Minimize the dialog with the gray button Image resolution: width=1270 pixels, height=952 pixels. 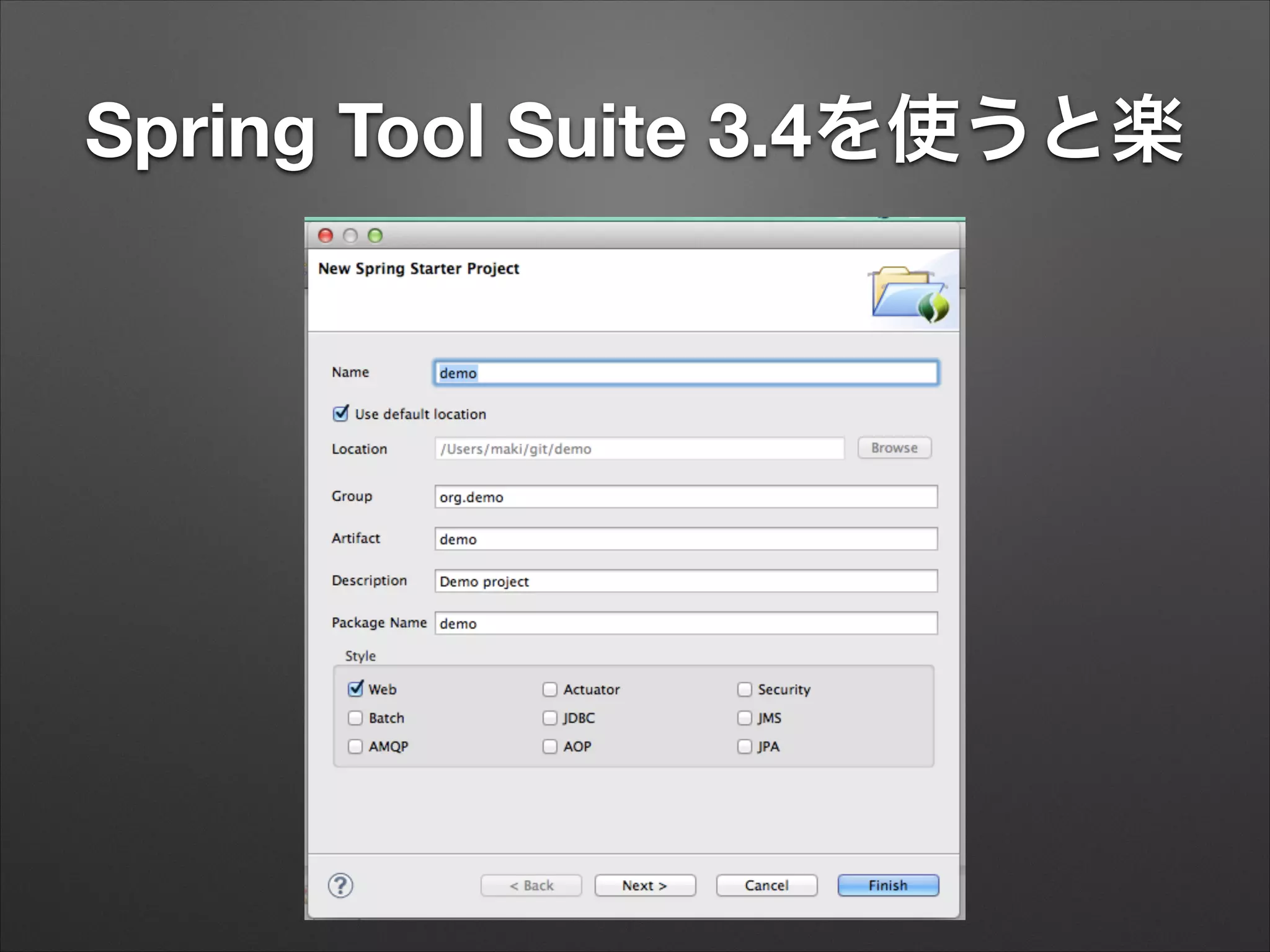(x=350, y=236)
